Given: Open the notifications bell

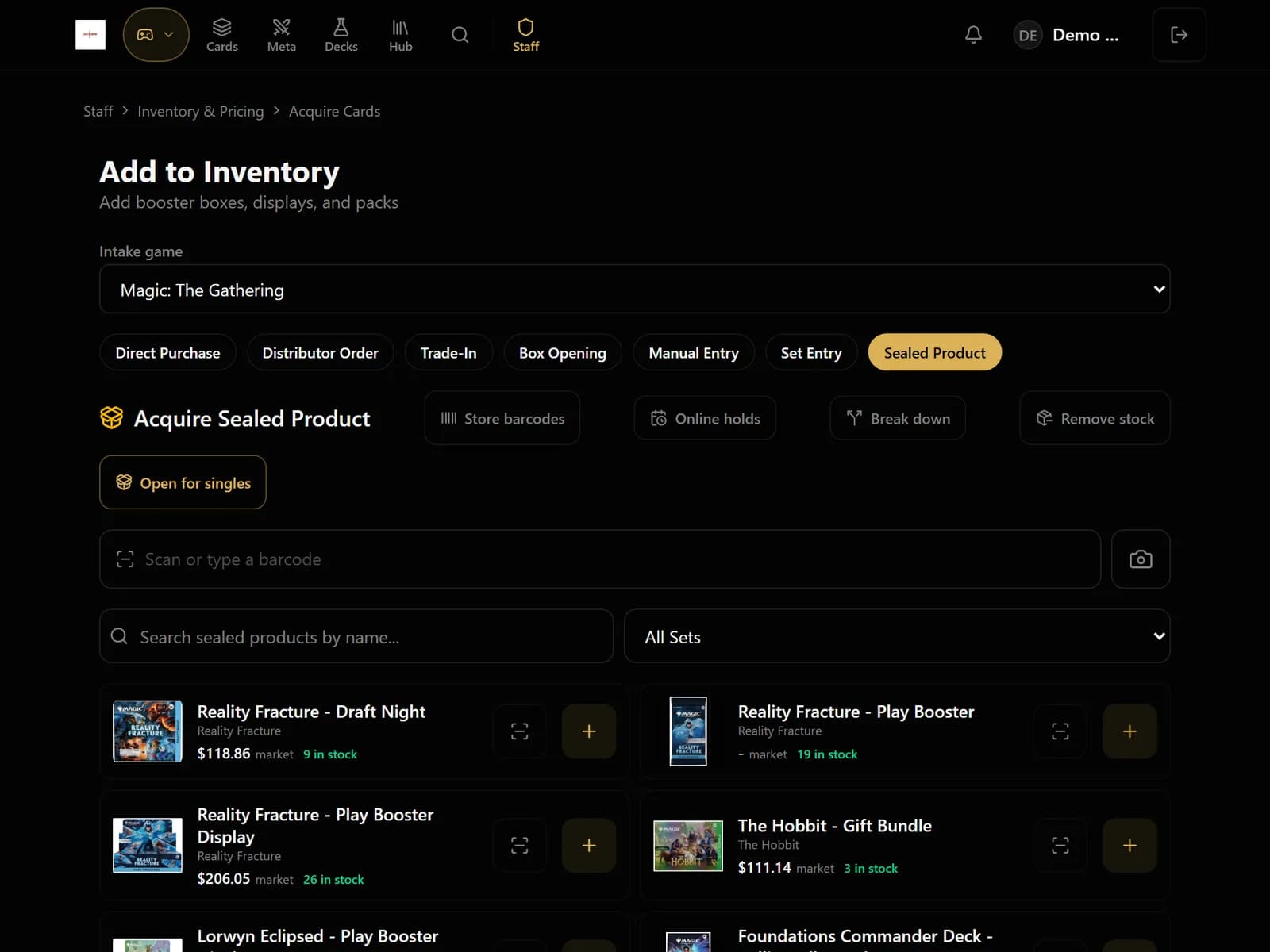Looking at the screenshot, I should pos(973,35).
